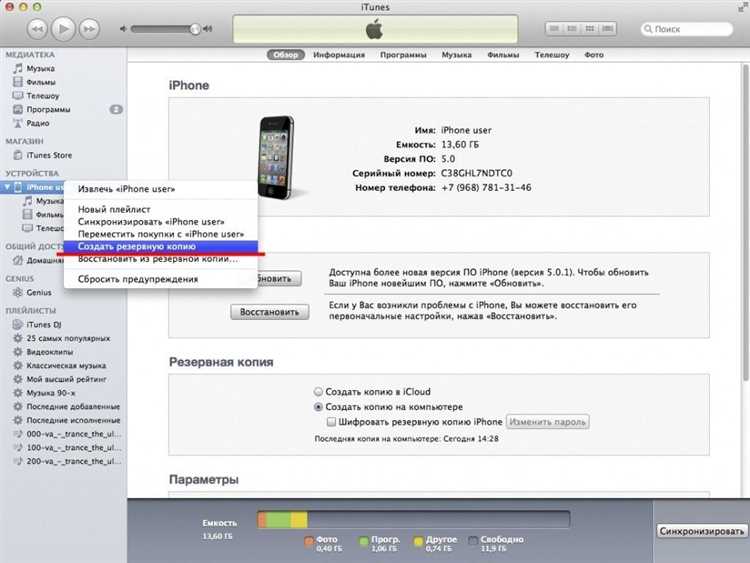Click the Rewind (previous track) button
Screen dimensions: 750x563
(x=37, y=28)
